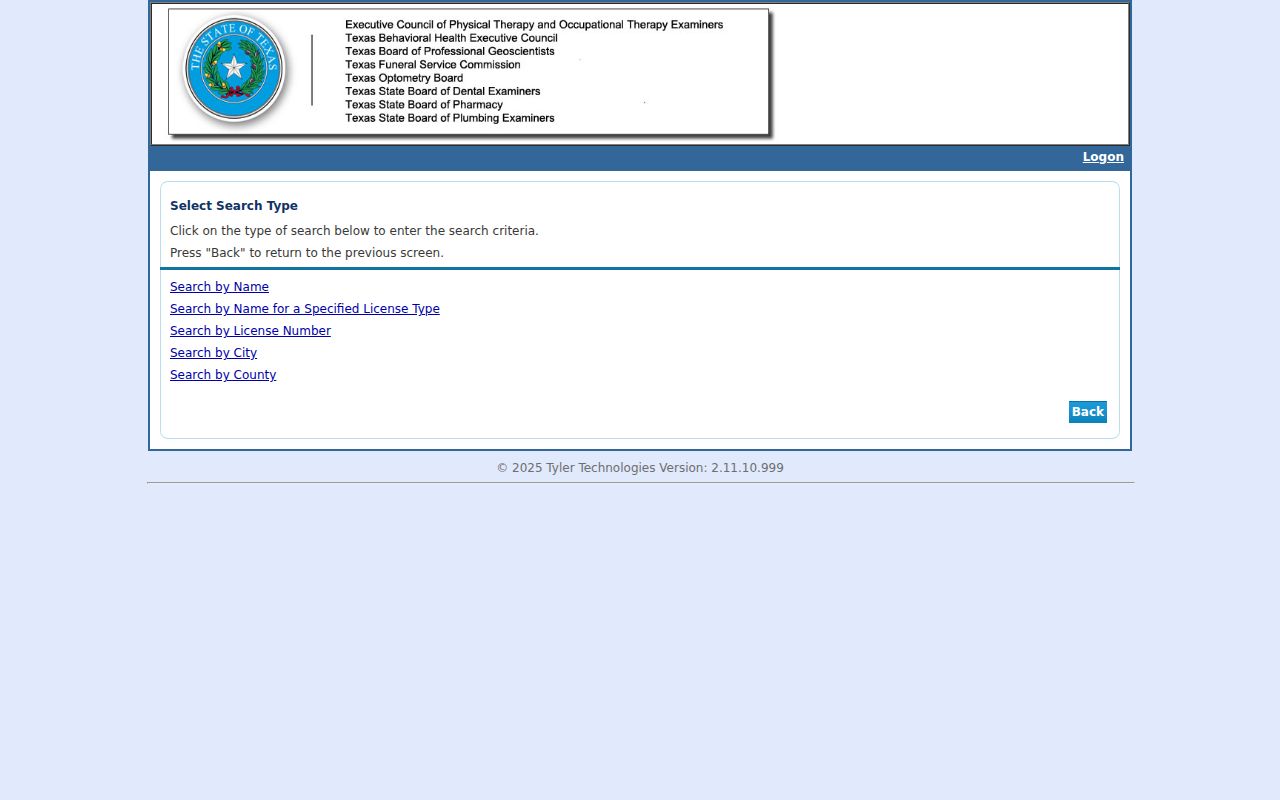Choose Search by Name
Viewport: 1280px width, 800px height.
pyautogui.click(x=219, y=287)
